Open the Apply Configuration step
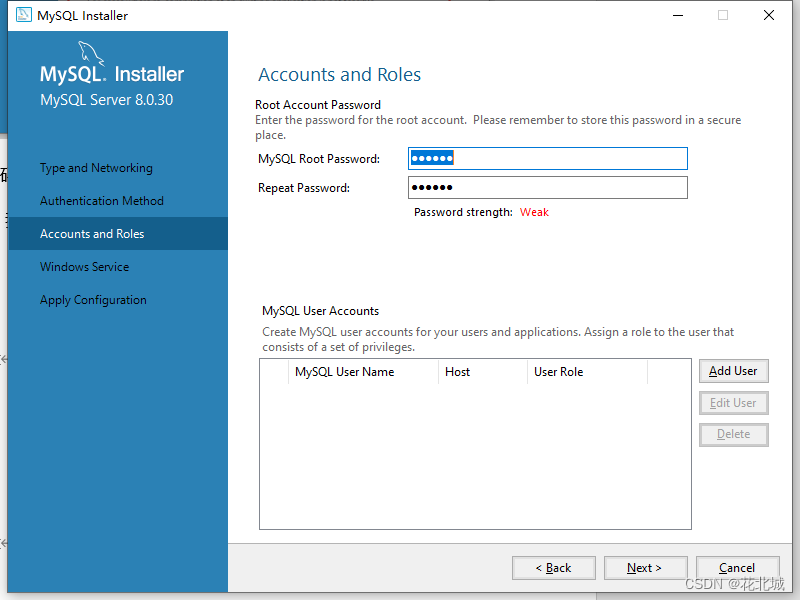800x600 pixels. click(x=93, y=300)
